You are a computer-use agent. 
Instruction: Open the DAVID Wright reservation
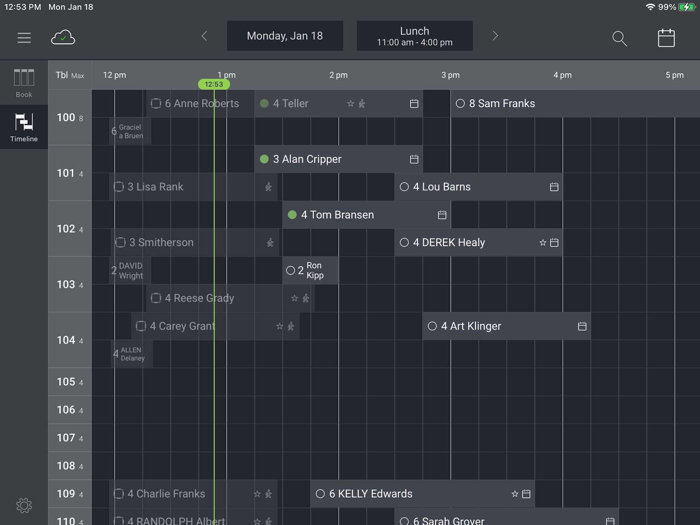(x=130, y=271)
